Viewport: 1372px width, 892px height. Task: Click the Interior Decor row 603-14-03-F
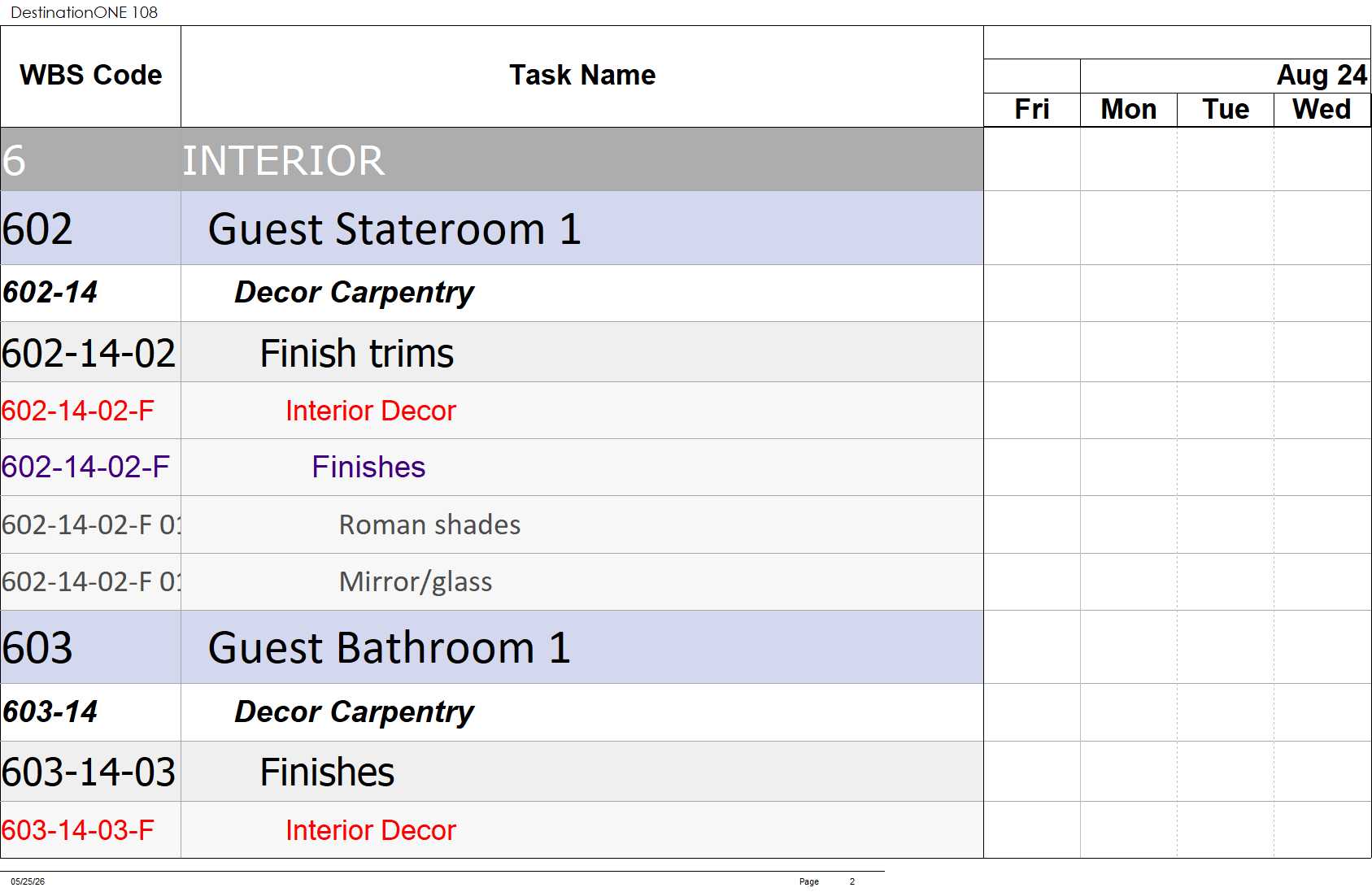click(x=491, y=830)
